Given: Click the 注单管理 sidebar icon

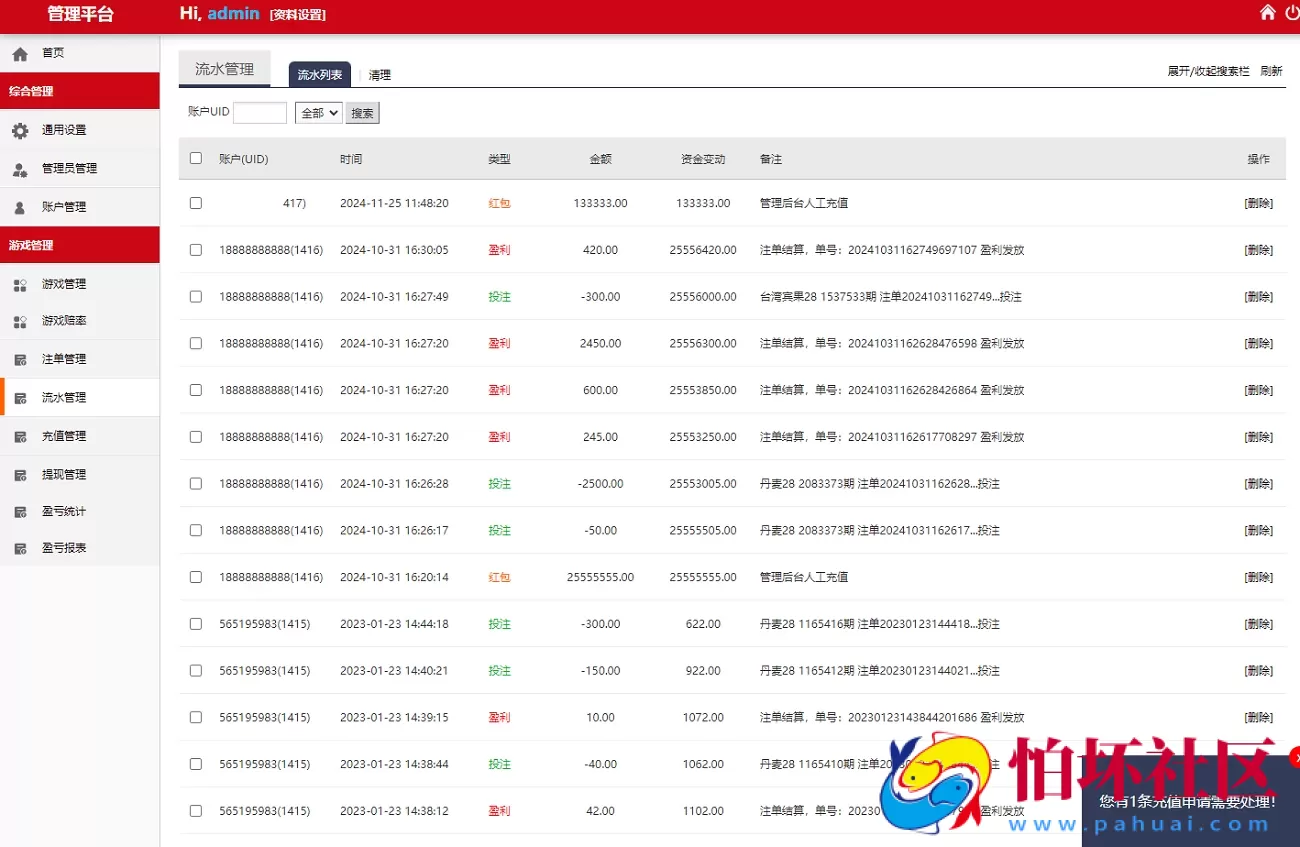Looking at the screenshot, I should click(x=20, y=360).
